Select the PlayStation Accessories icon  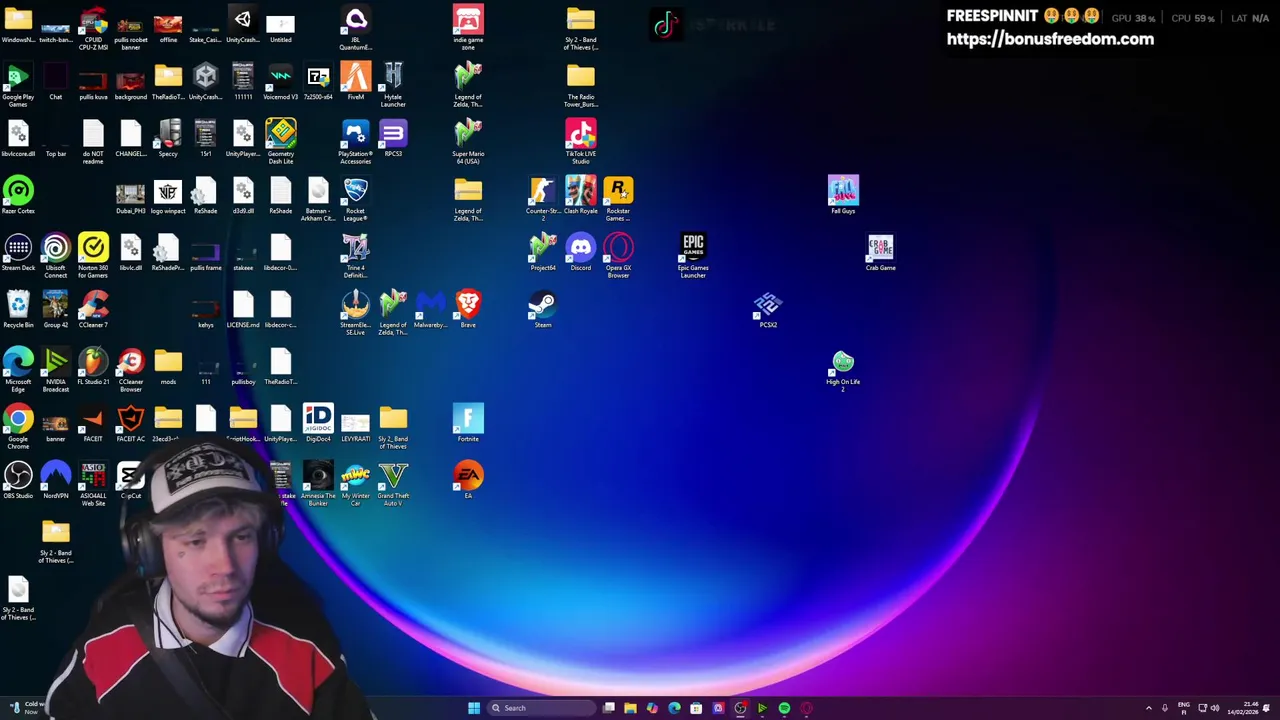[x=356, y=142]
